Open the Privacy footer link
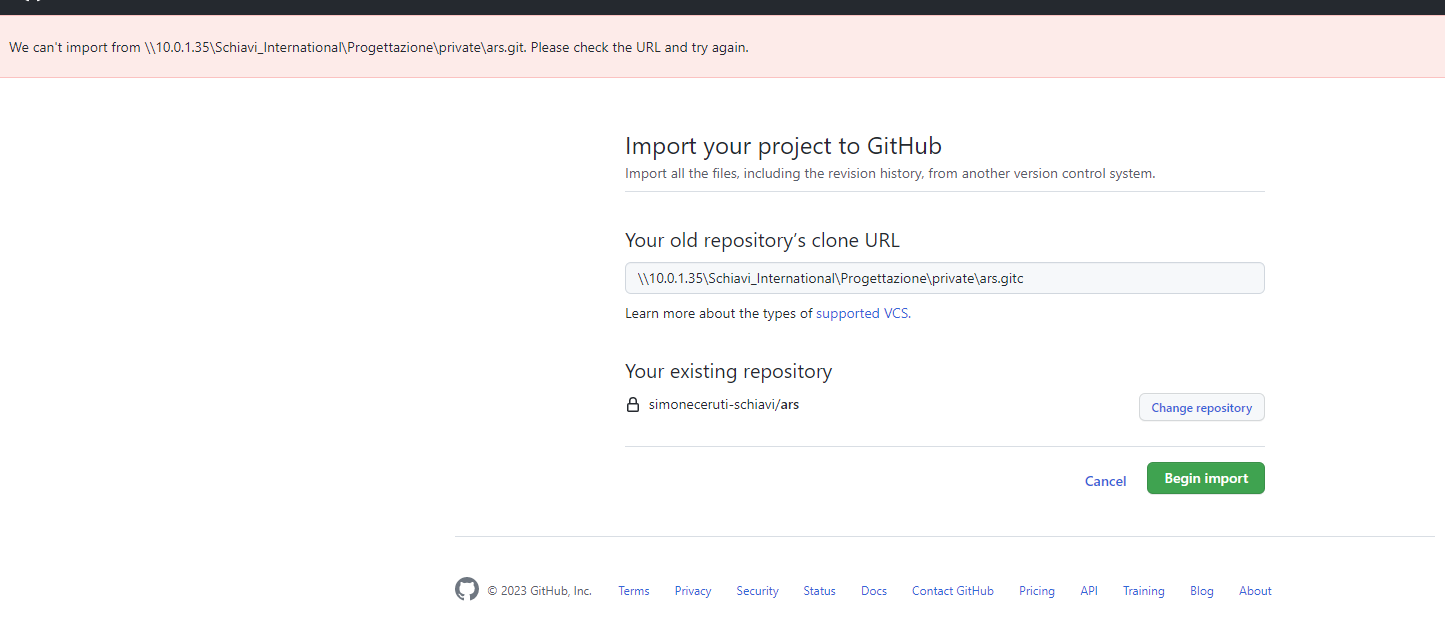 (x=693, y=591)
